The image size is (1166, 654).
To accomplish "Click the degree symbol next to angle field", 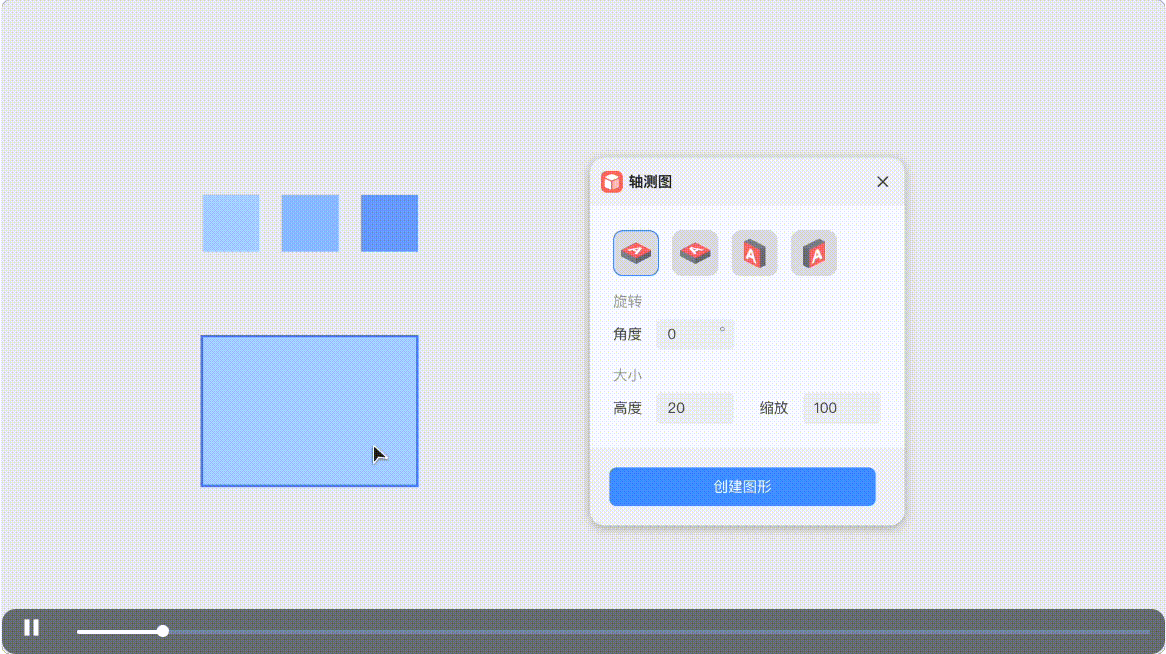I will tap(722, 327).
